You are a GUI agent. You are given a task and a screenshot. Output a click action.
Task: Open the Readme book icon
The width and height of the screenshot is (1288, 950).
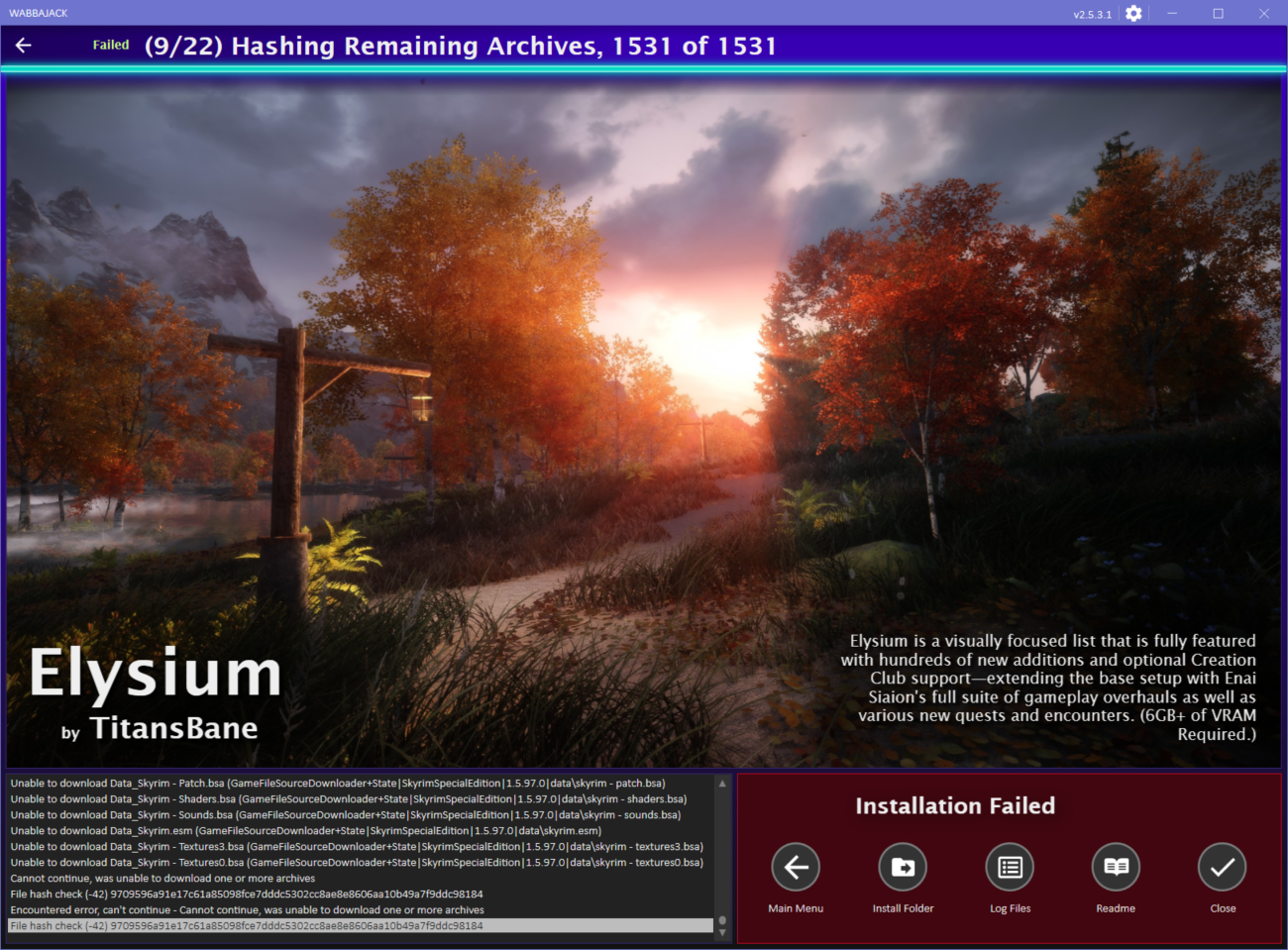pyautogui.click(x=1116, y=867)
